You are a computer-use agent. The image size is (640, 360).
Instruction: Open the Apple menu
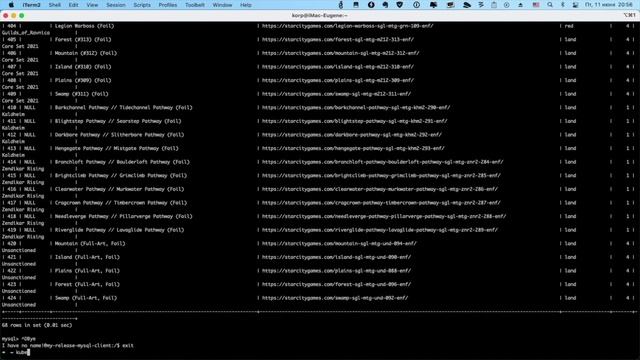tap(11, 5)
